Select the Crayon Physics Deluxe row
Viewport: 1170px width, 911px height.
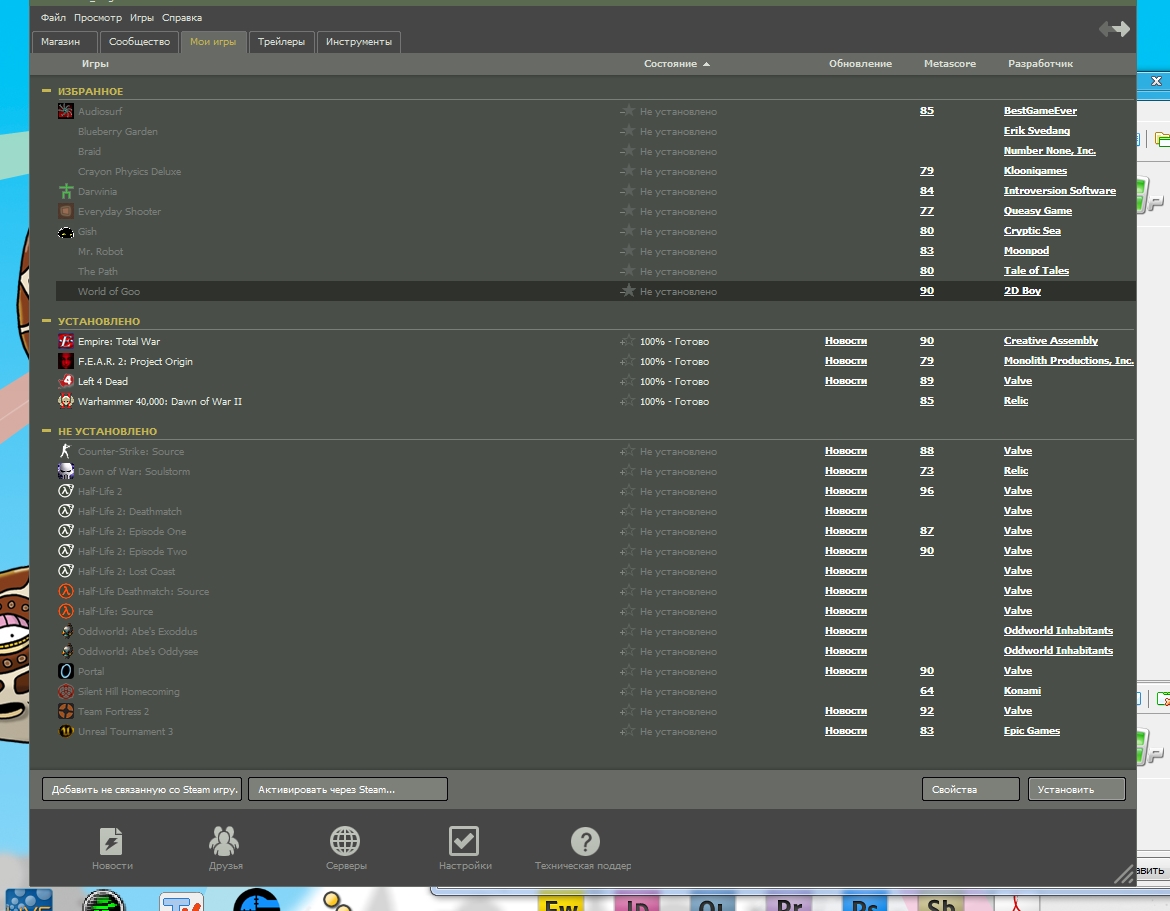click(x=595, y=171)
